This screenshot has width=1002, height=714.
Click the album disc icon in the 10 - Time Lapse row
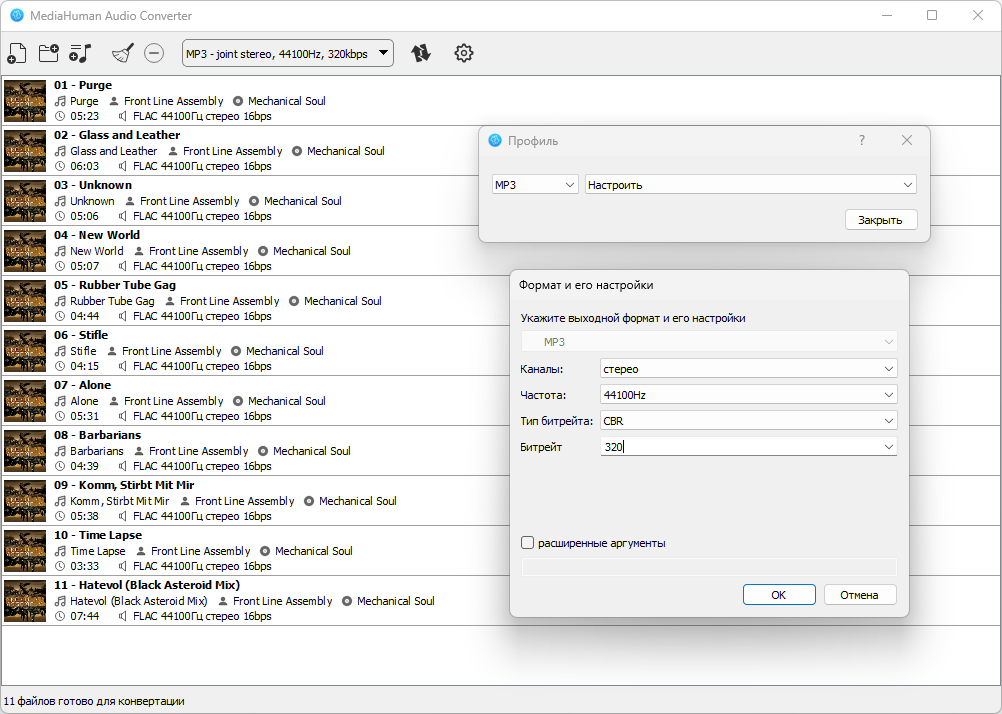click(x=265, y=551)
